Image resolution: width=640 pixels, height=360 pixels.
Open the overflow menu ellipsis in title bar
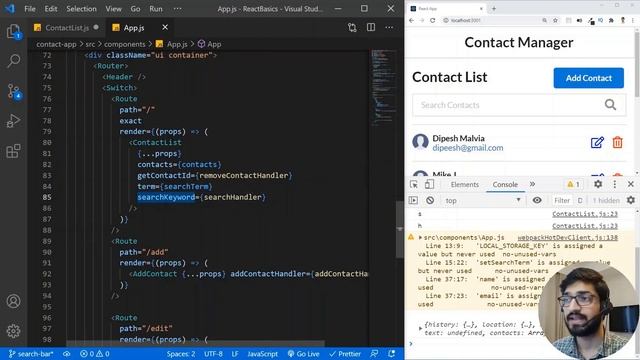point(178,9)
